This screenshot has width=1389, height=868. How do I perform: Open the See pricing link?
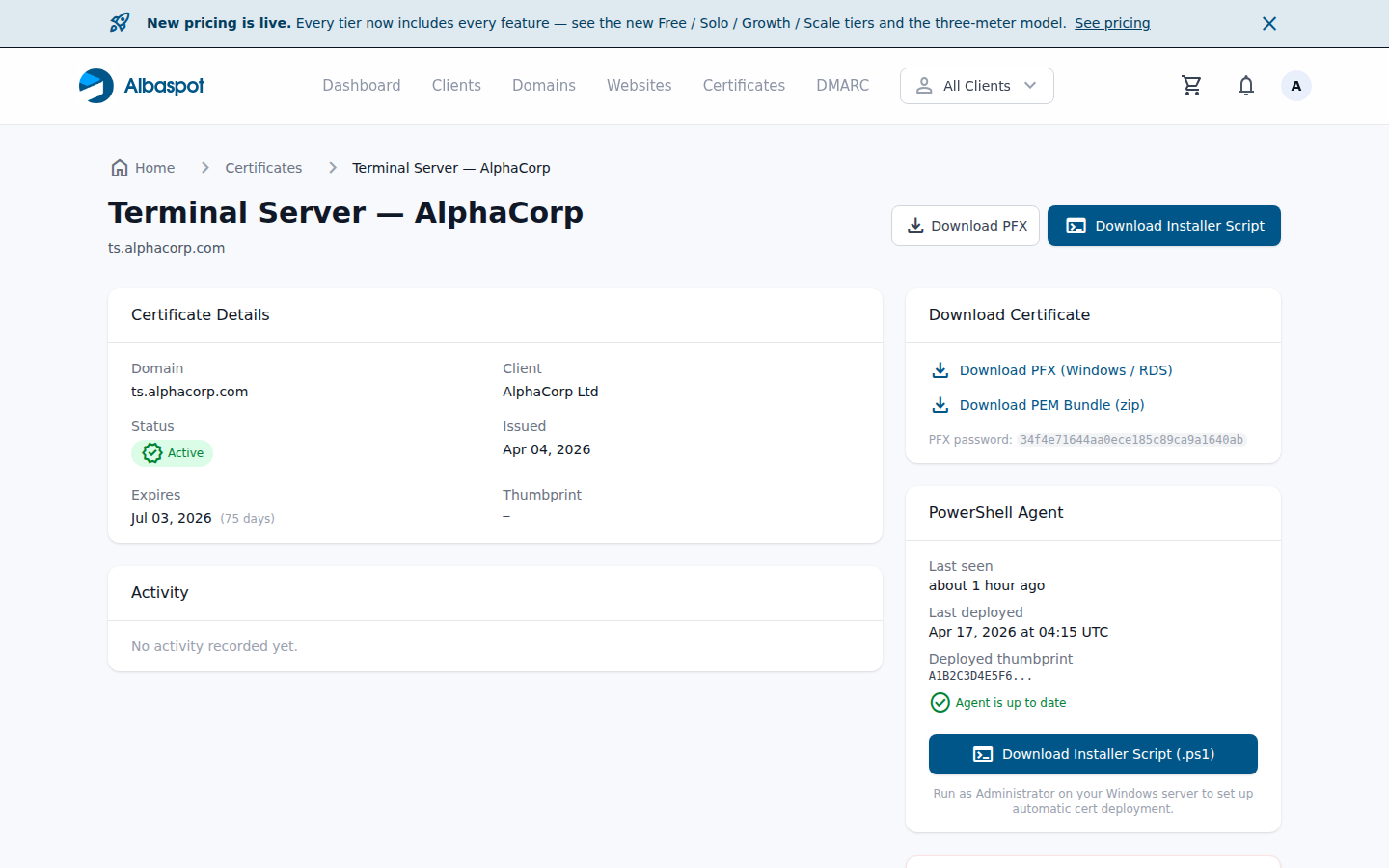(x=1112, y=23)
